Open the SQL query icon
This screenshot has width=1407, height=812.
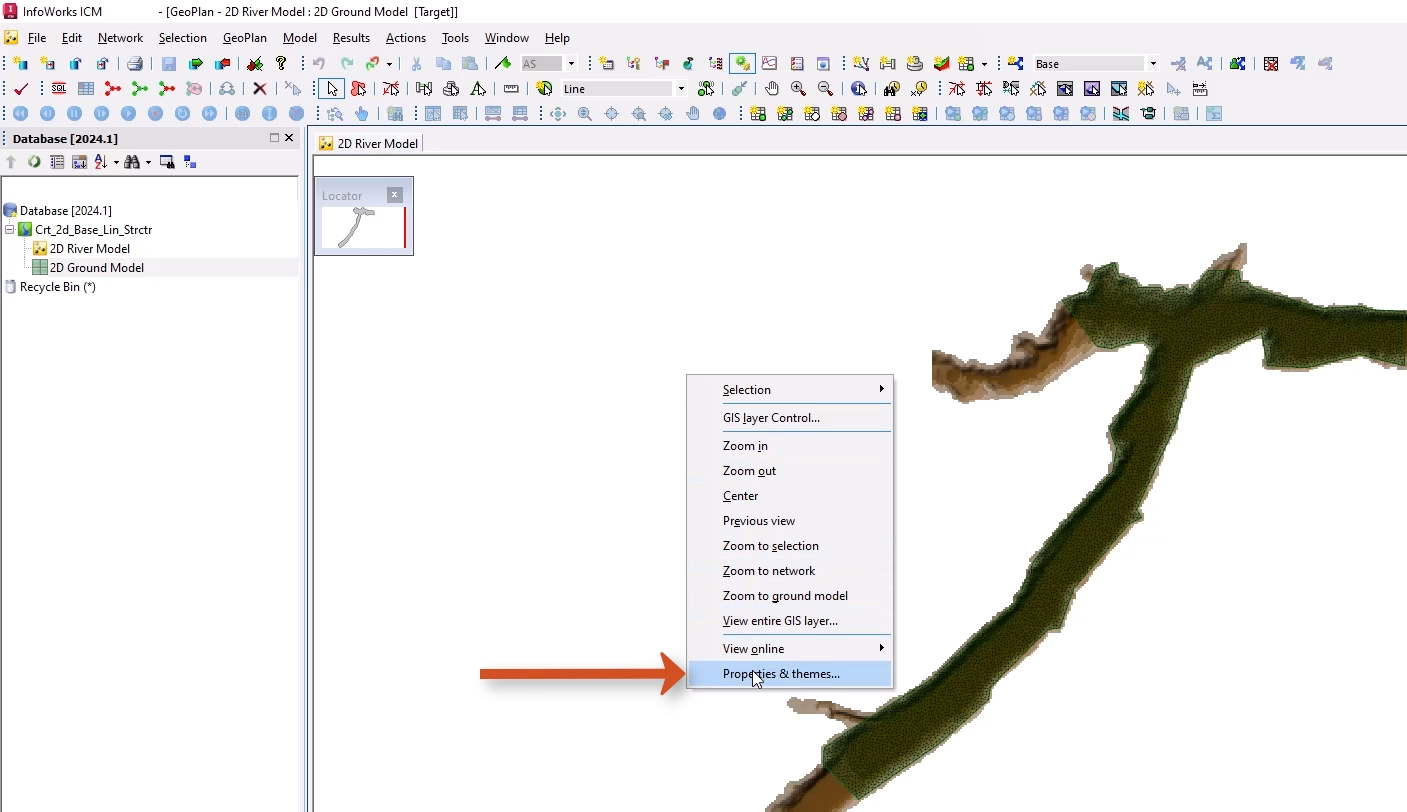(x=59, y=89)
